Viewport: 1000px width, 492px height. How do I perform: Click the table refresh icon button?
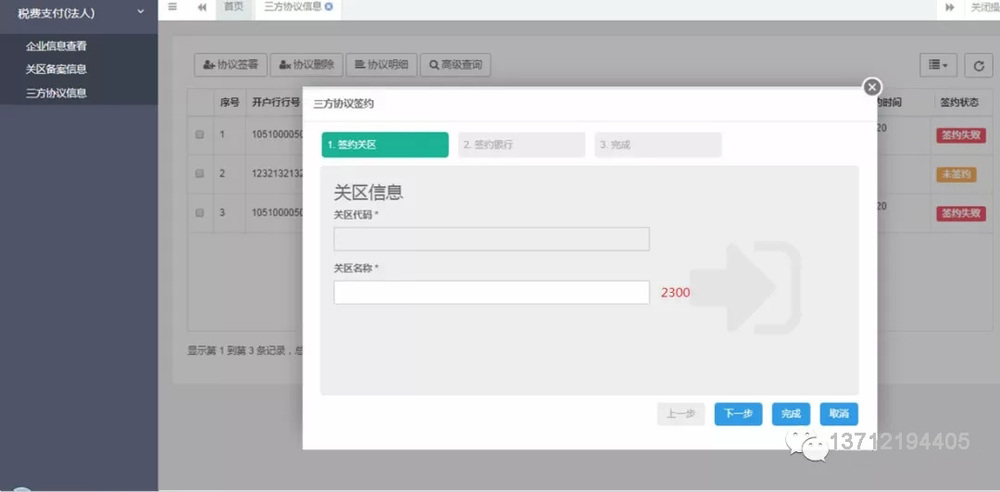(978, 64)
